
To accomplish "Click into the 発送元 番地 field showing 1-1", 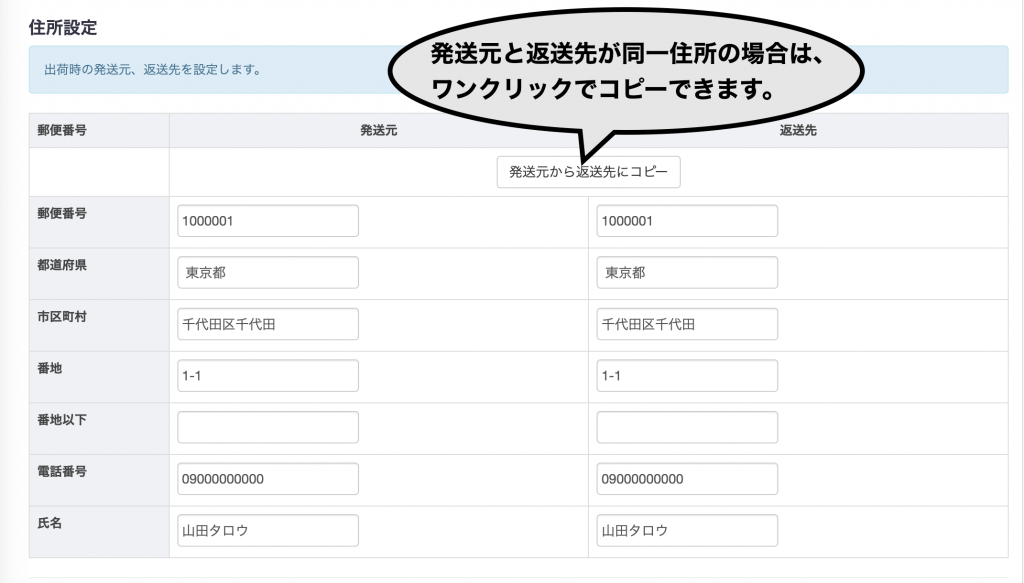I will click(268, 375).
